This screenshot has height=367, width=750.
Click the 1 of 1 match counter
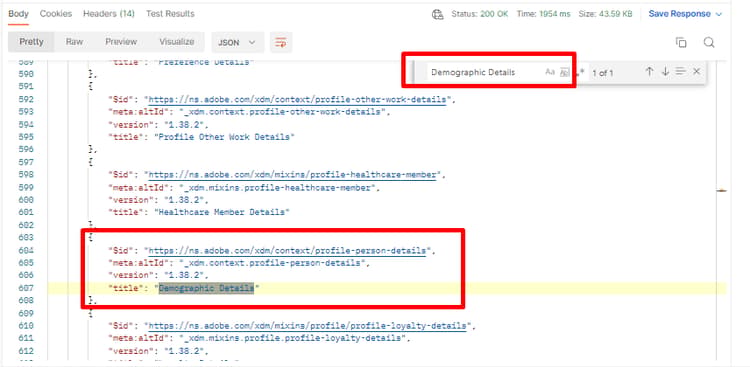click(603, 73)
